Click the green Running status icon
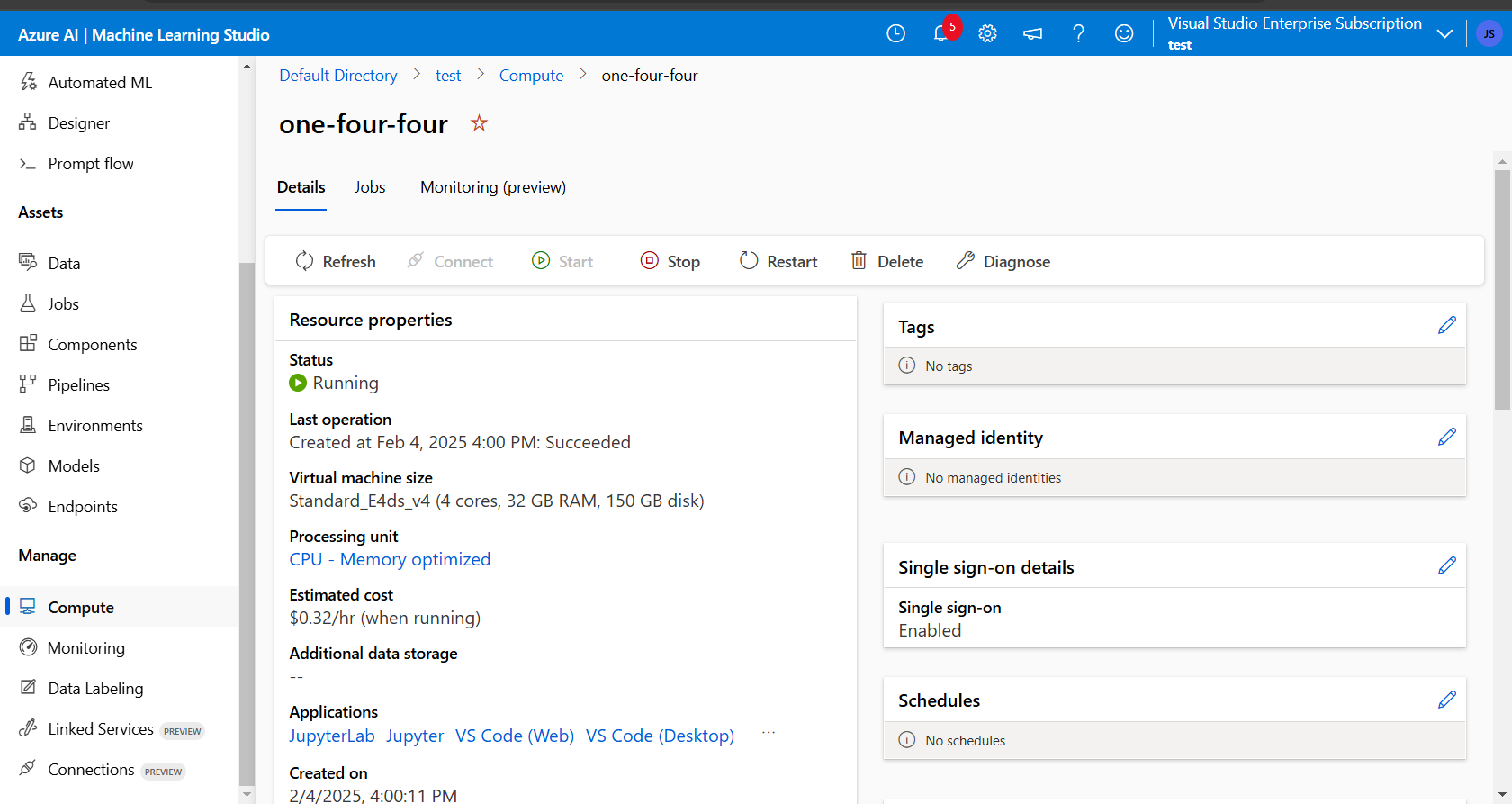 tap(298, 384)
